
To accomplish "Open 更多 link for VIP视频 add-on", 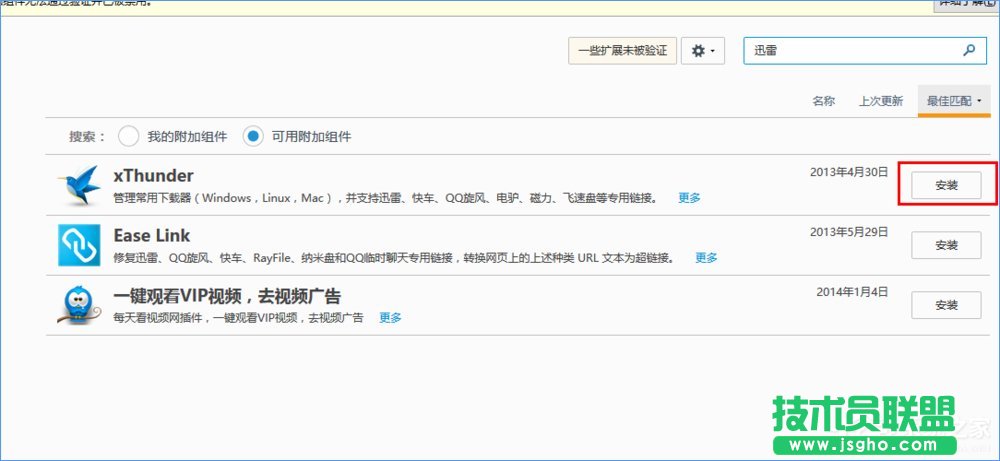I will click(390, 318).
